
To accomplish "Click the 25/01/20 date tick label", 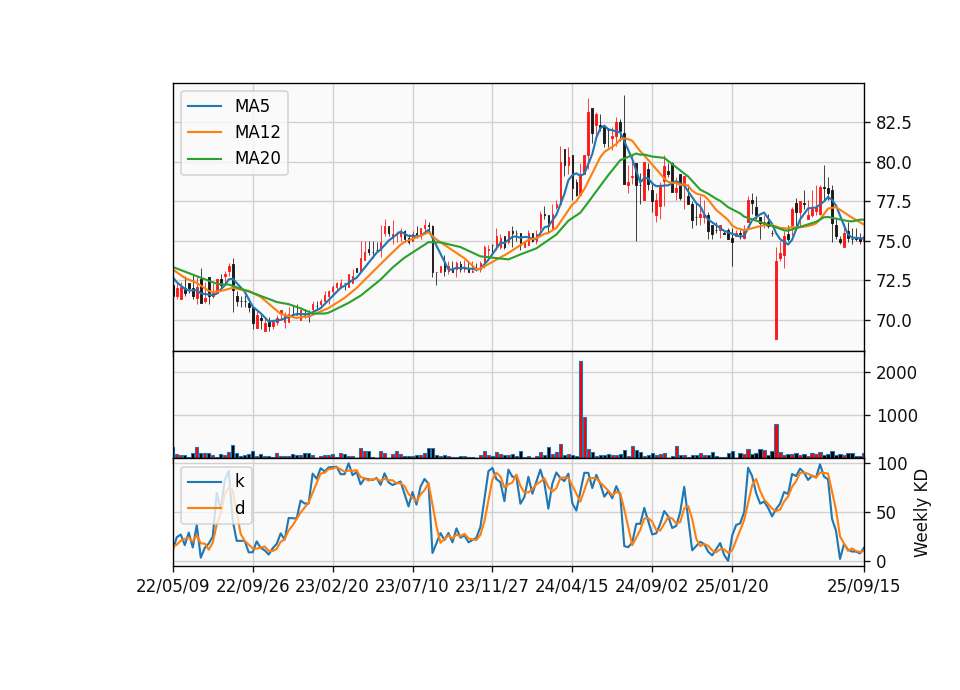I will [x=732, y=587].
